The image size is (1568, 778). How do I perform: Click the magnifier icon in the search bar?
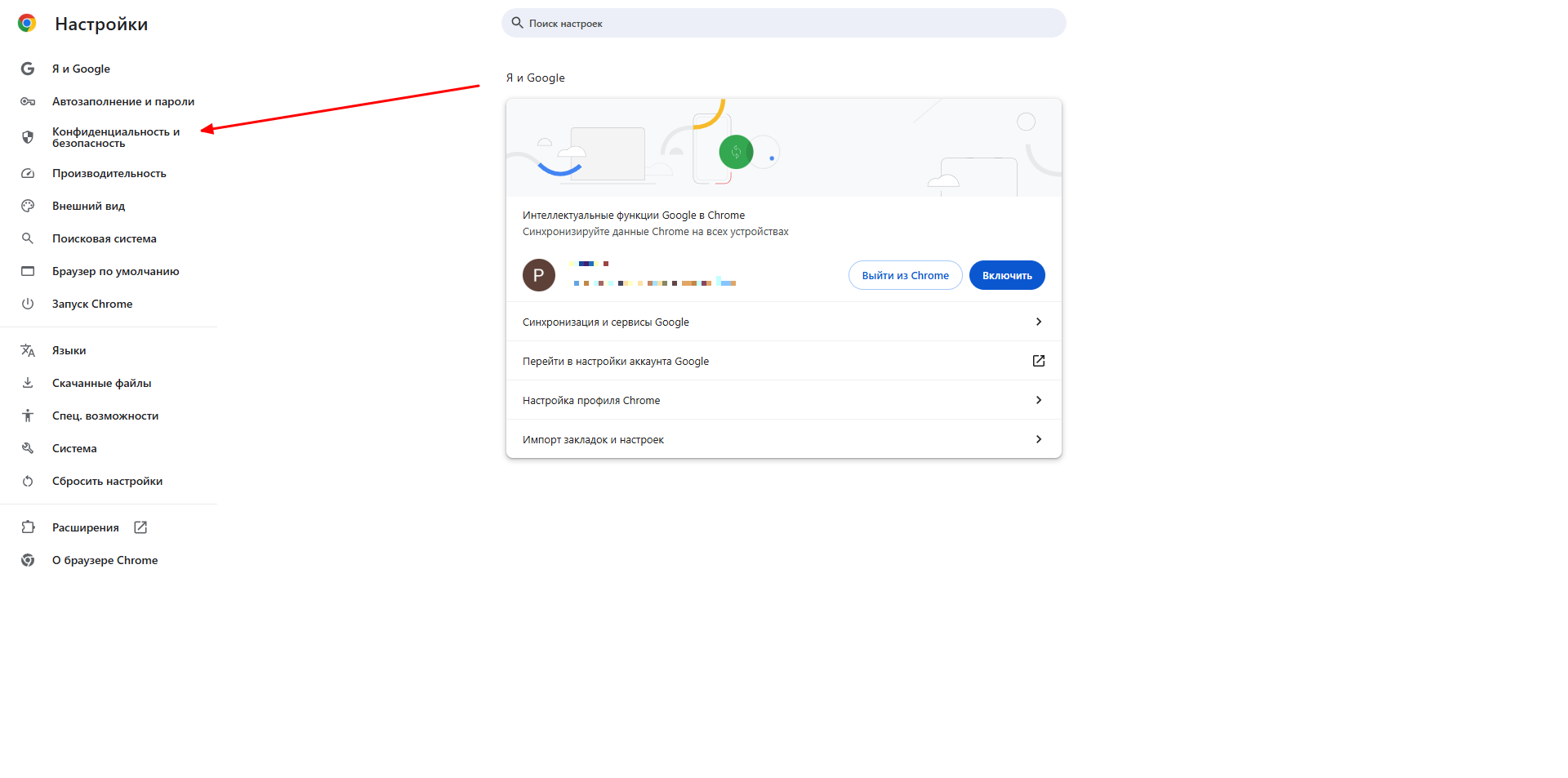[x=517, y=23]
